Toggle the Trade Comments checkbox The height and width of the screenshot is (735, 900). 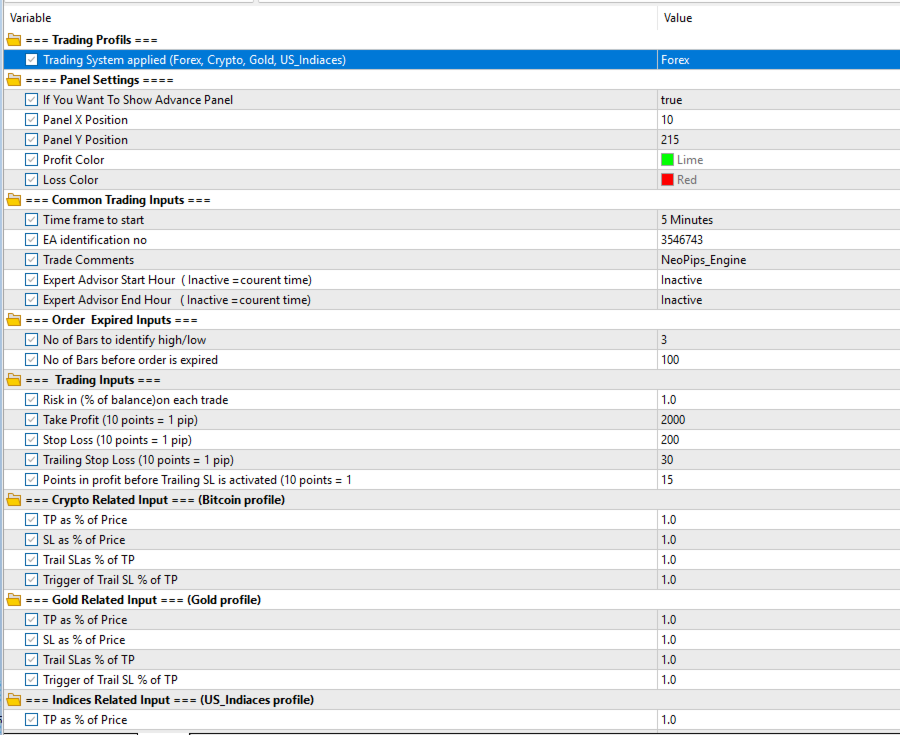tap(32, 260)
